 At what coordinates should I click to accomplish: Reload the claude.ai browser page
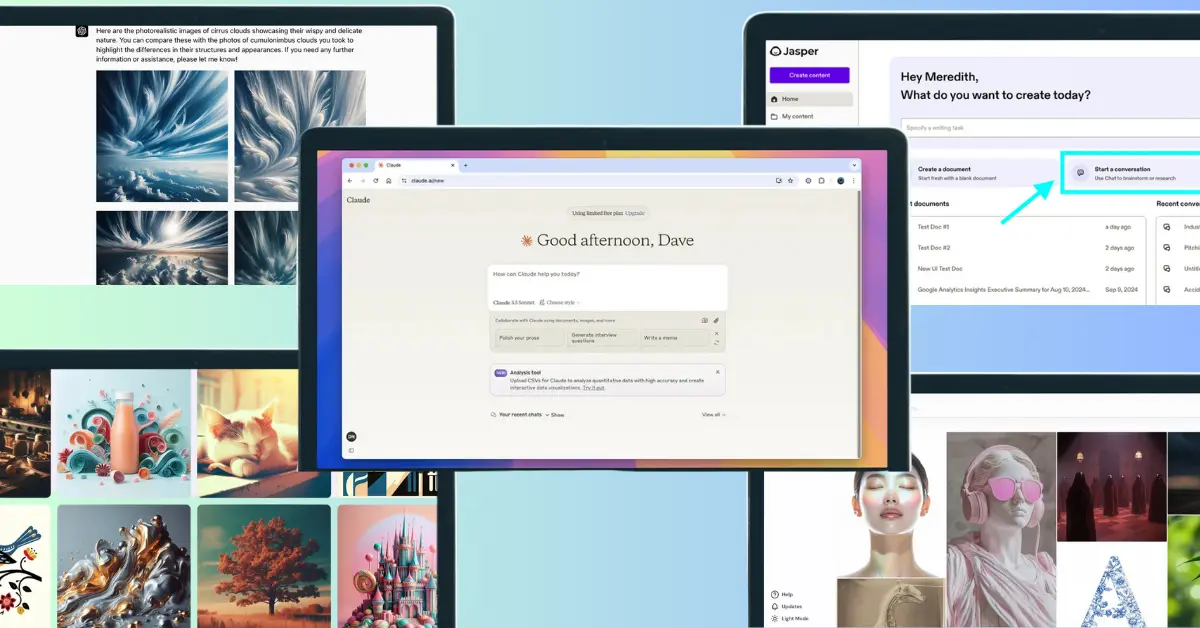(376, 181)
